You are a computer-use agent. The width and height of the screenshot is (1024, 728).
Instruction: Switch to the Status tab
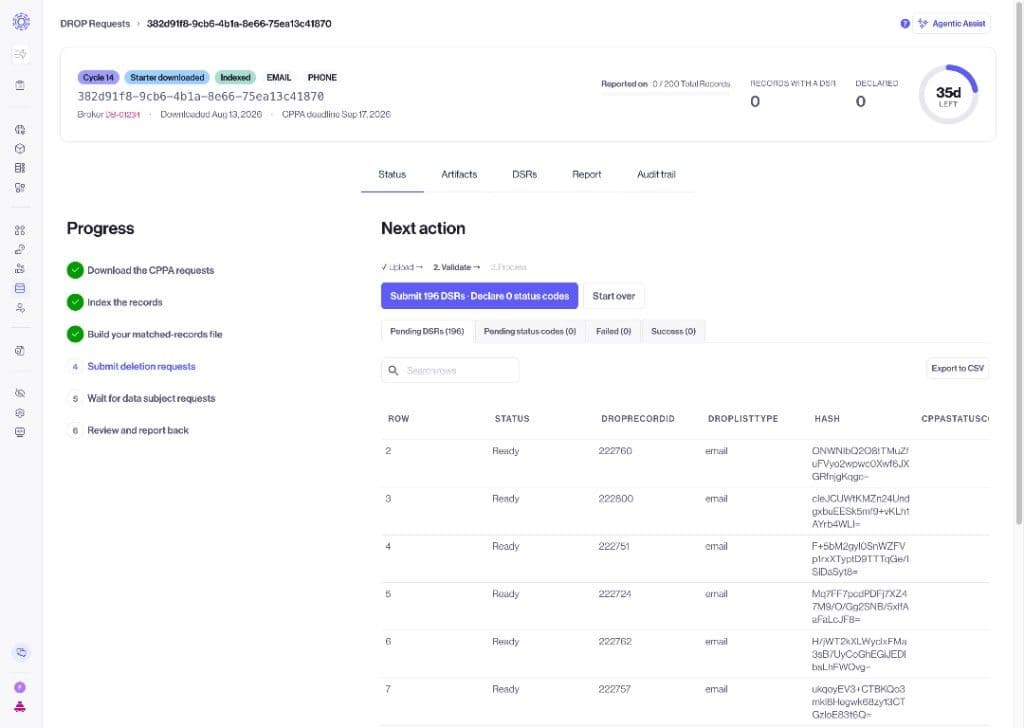coord(392,174)
